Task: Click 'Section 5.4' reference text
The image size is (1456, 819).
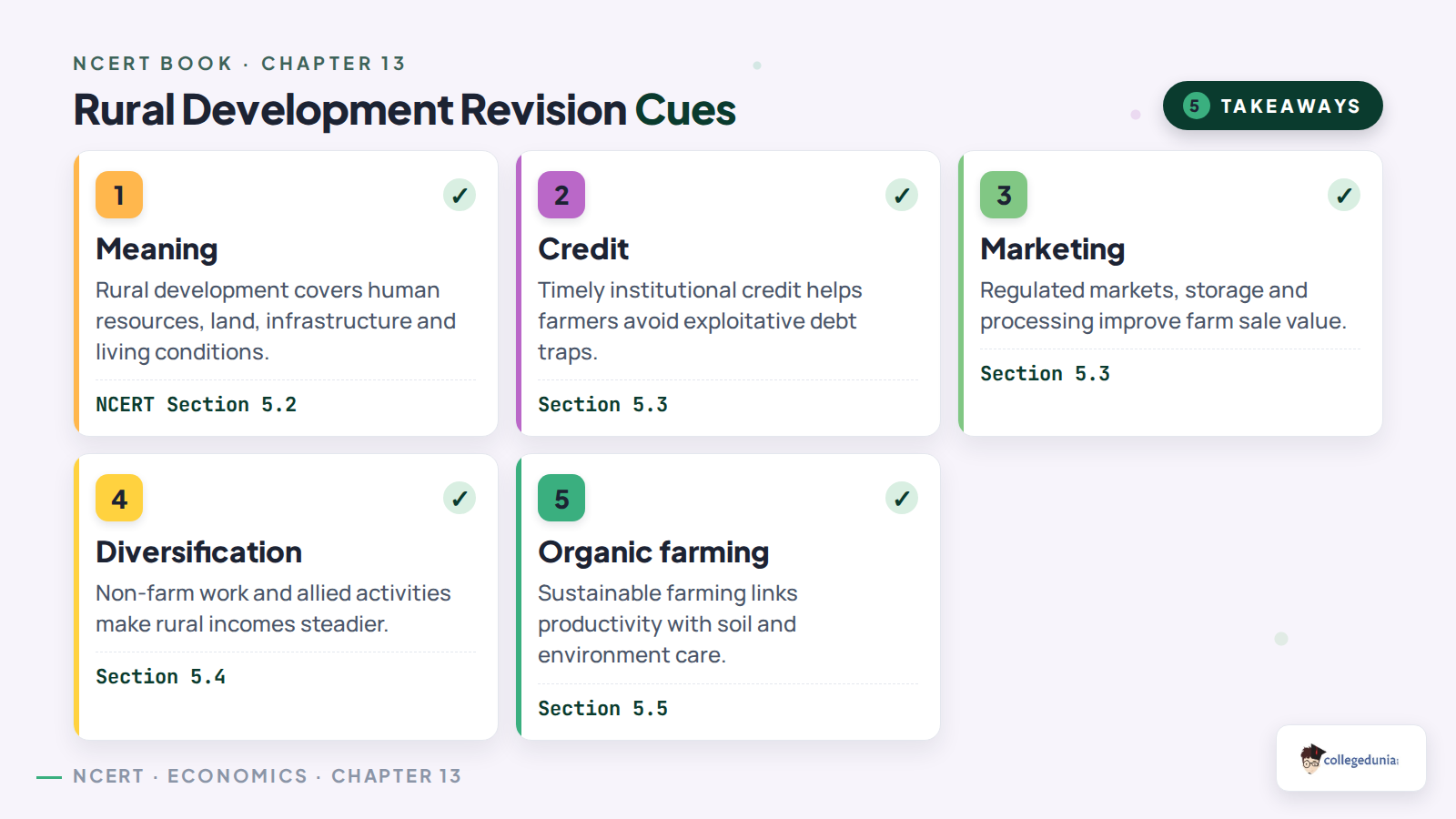Action: pyautogui.click(x=160, y=676)
